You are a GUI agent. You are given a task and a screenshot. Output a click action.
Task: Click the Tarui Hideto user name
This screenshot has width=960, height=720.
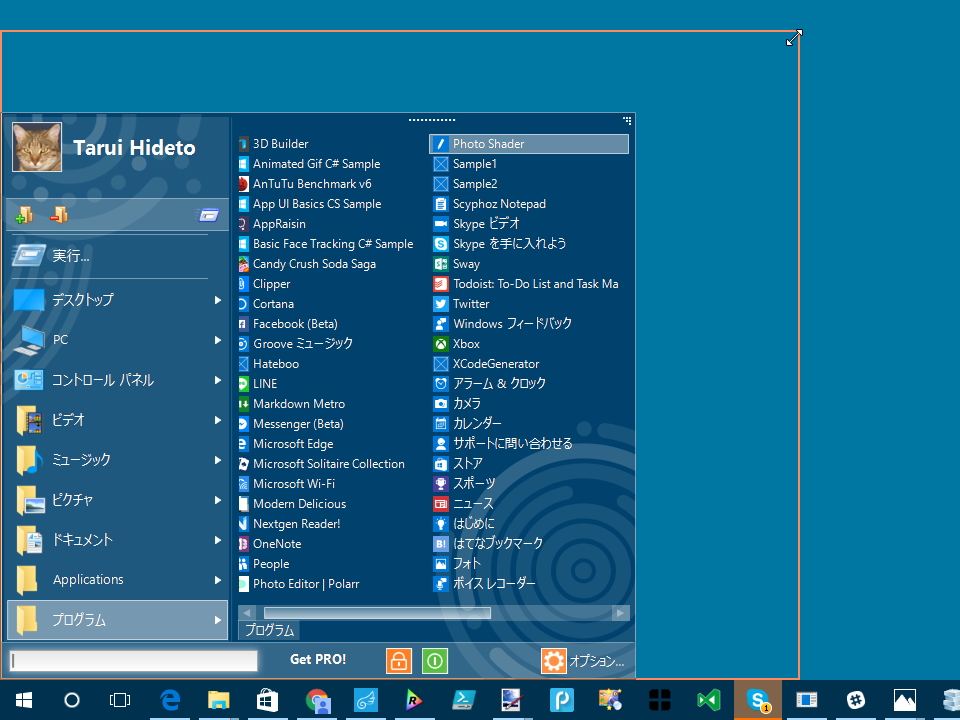tap(134, 148)
